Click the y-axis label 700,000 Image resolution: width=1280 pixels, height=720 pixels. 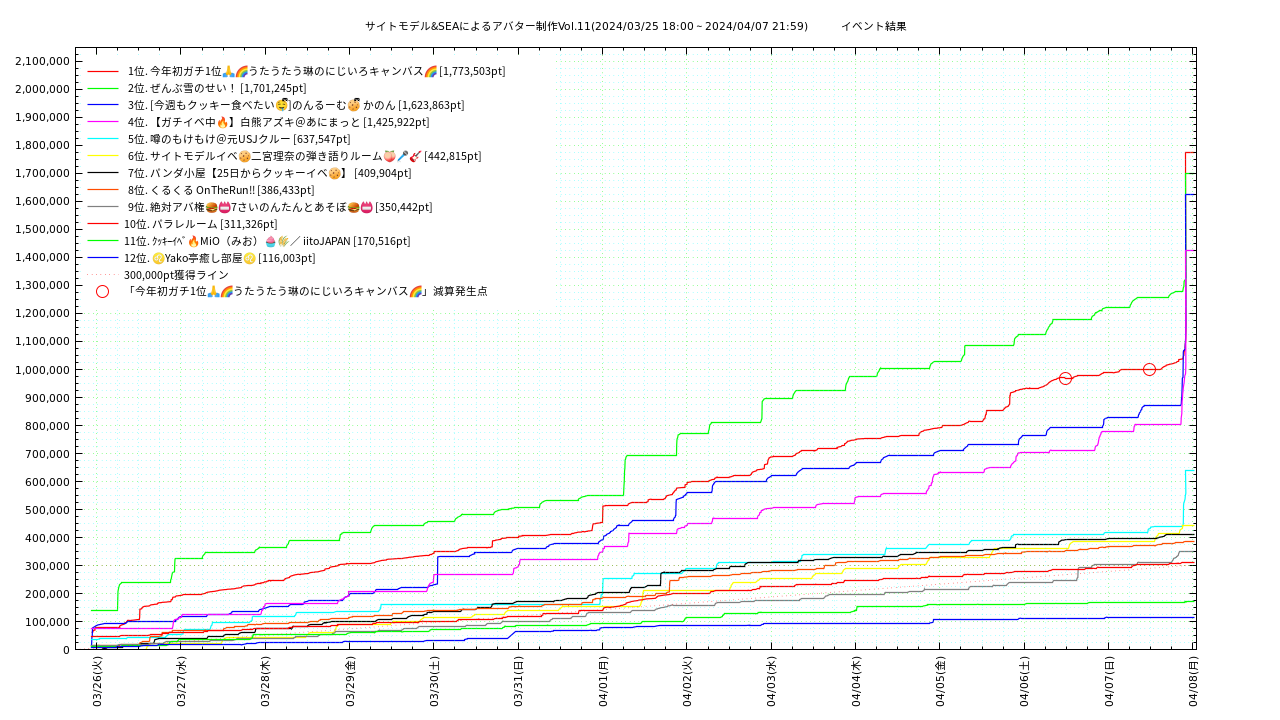(x=49, y=454)
